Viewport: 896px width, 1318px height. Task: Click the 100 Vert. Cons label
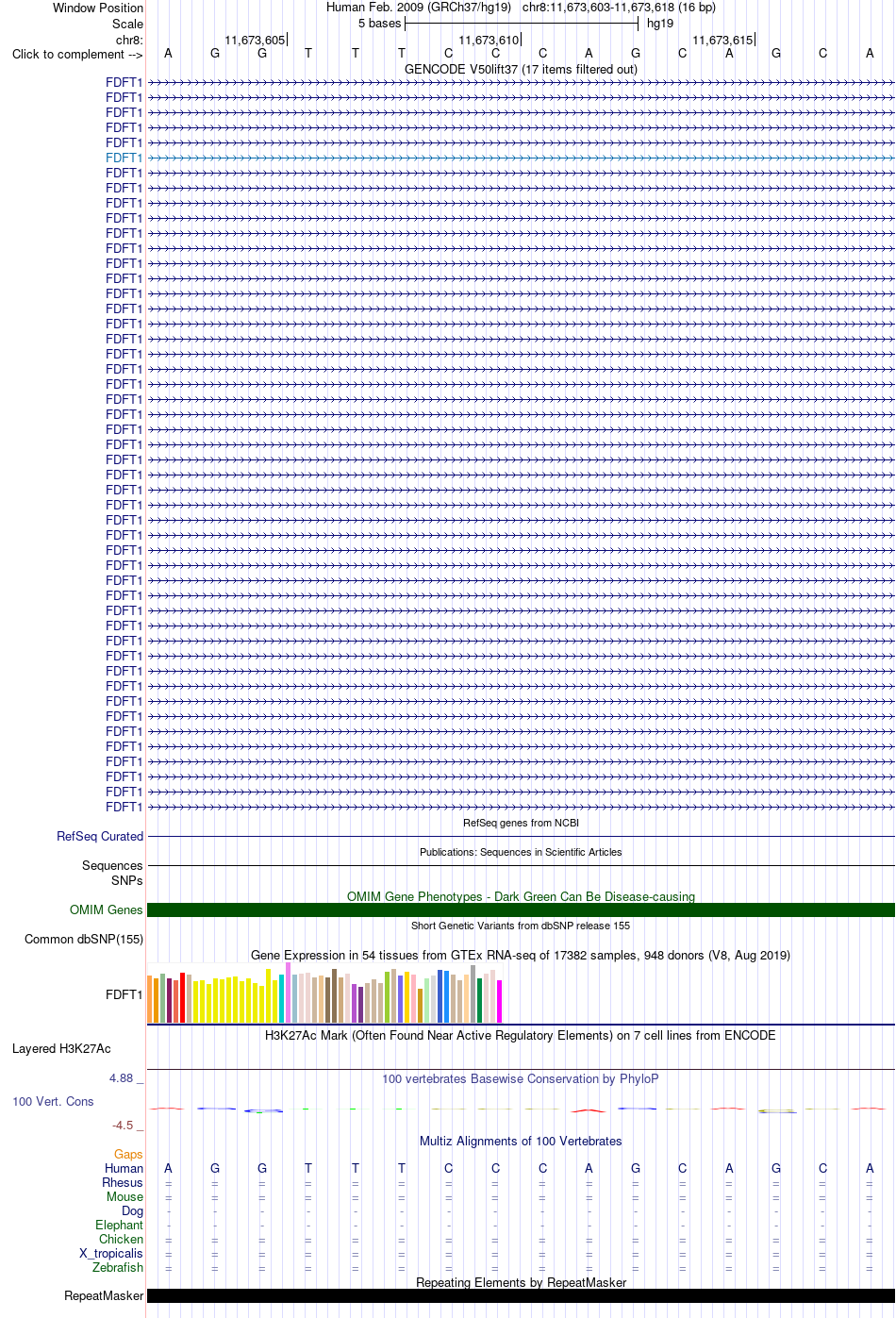(x=53, y=1101)
